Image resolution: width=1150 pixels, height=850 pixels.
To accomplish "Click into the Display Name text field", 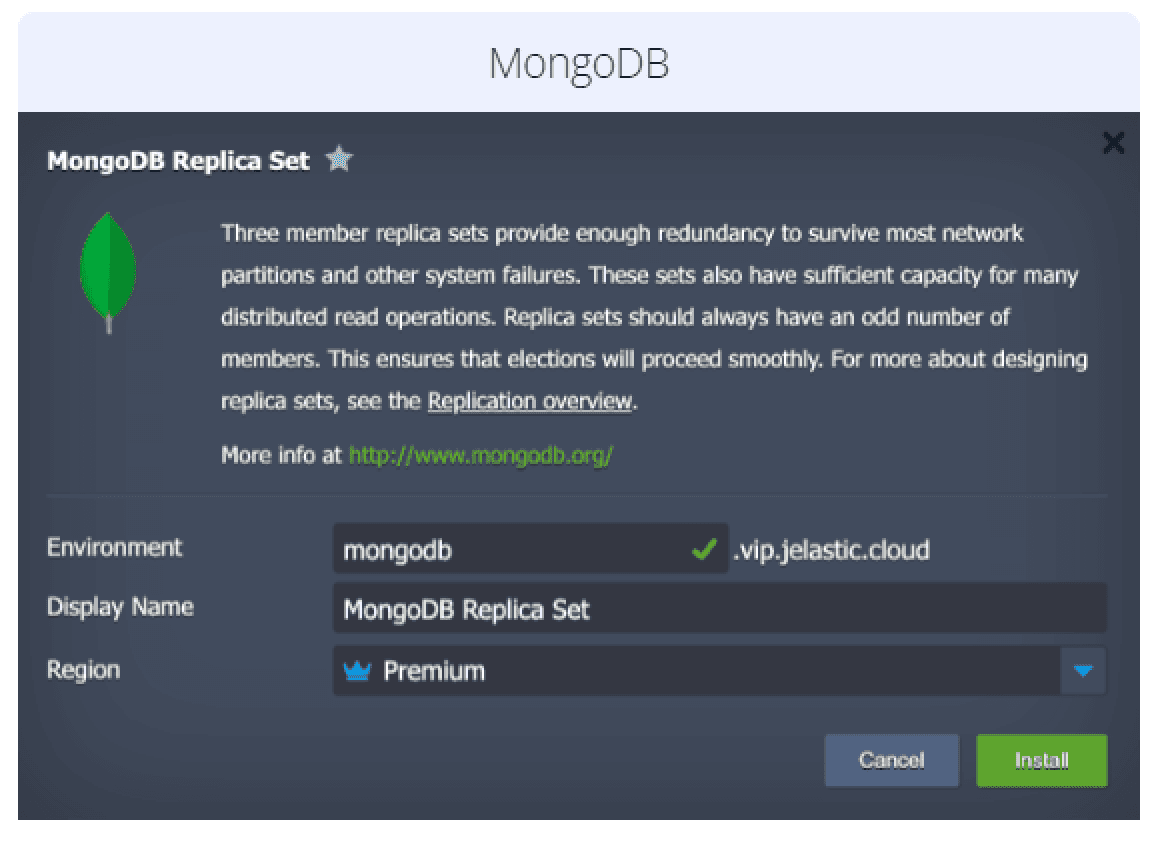I will (x=718, y=609).
